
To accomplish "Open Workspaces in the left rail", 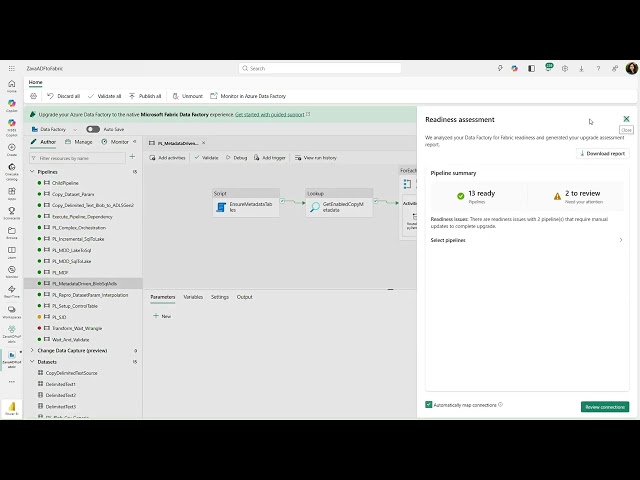I will [12, 312].
